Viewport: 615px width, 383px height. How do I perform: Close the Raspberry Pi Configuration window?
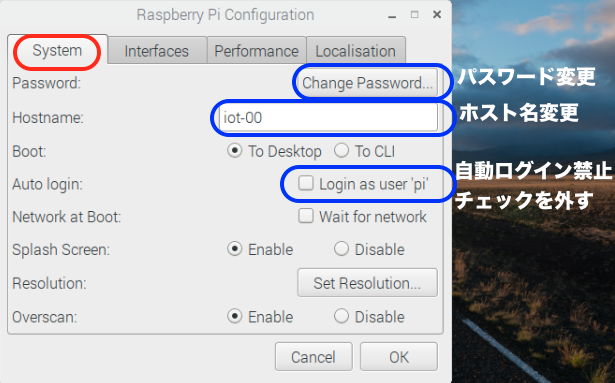coord(437,15)
